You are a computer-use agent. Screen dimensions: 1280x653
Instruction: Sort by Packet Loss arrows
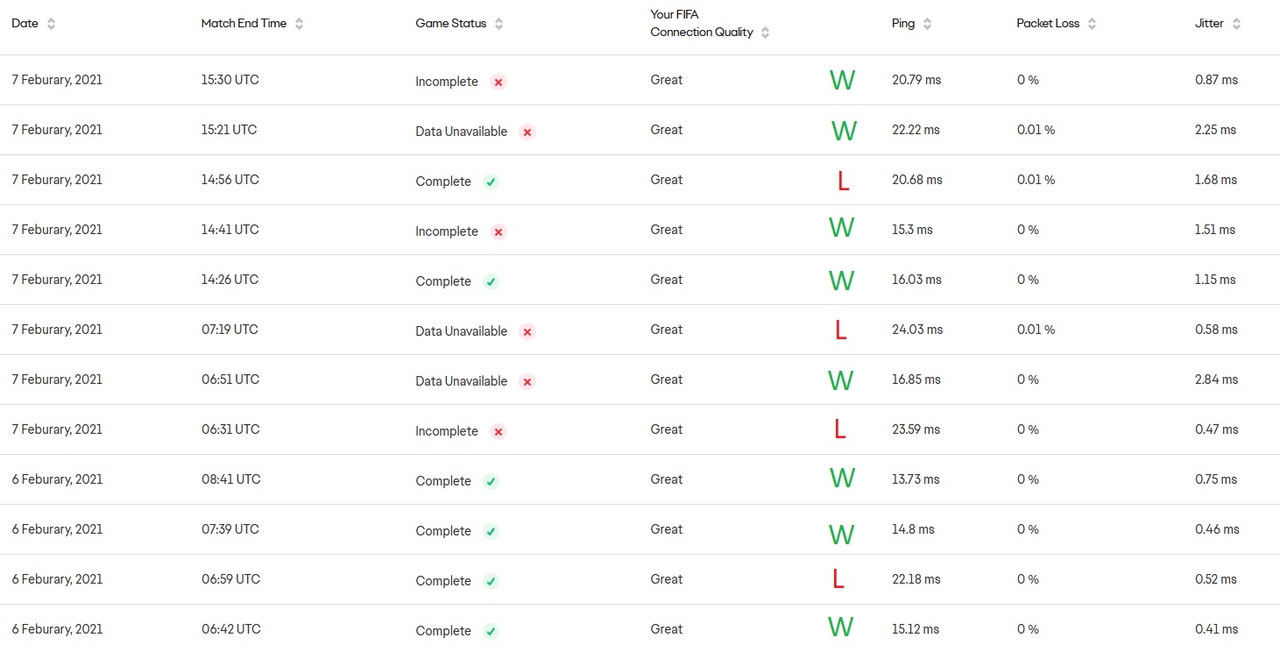pos(1092,24)
